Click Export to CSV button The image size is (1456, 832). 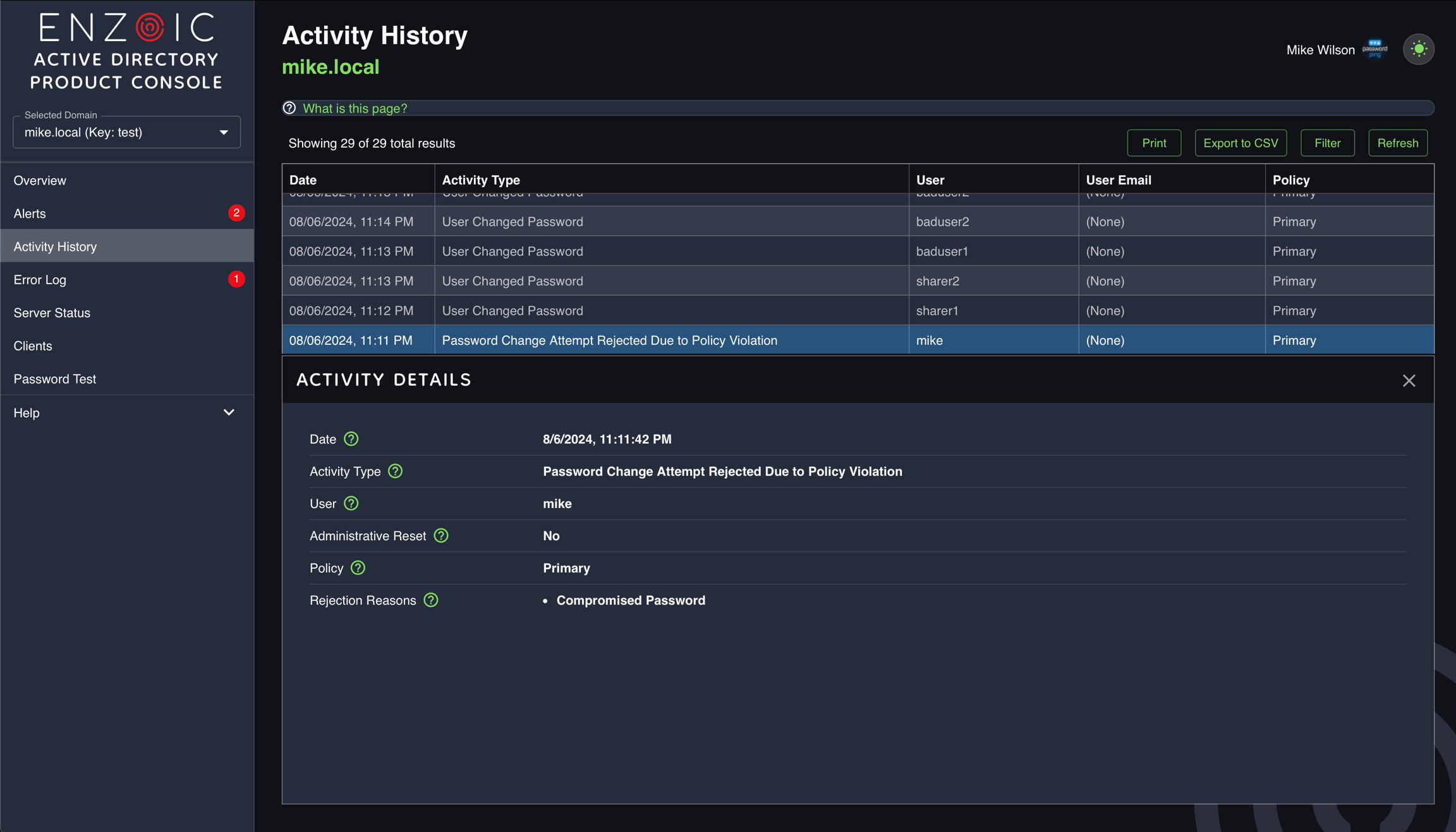click(x=1240, y=143)
